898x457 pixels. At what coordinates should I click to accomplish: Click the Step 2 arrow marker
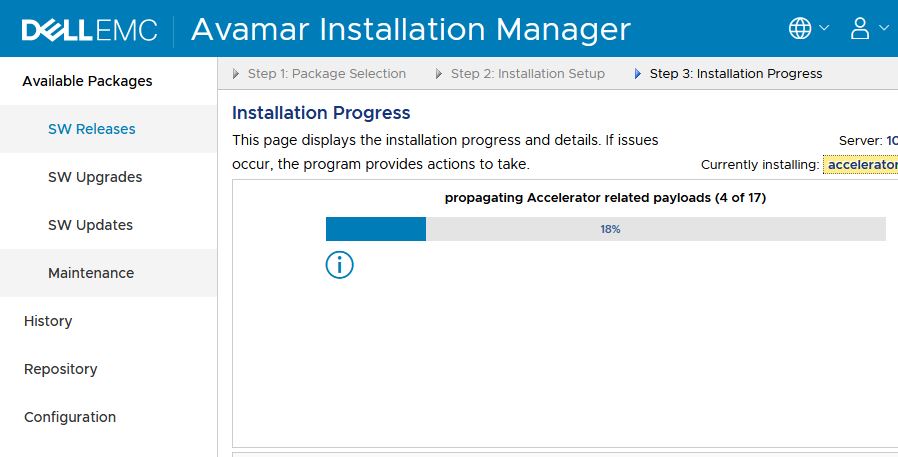[440, 73]
